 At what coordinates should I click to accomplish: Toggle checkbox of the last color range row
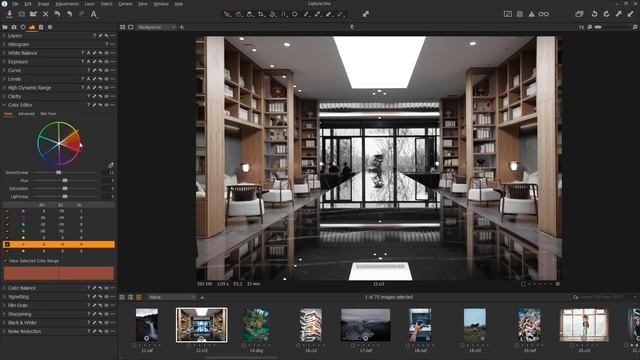coord(7,251)
